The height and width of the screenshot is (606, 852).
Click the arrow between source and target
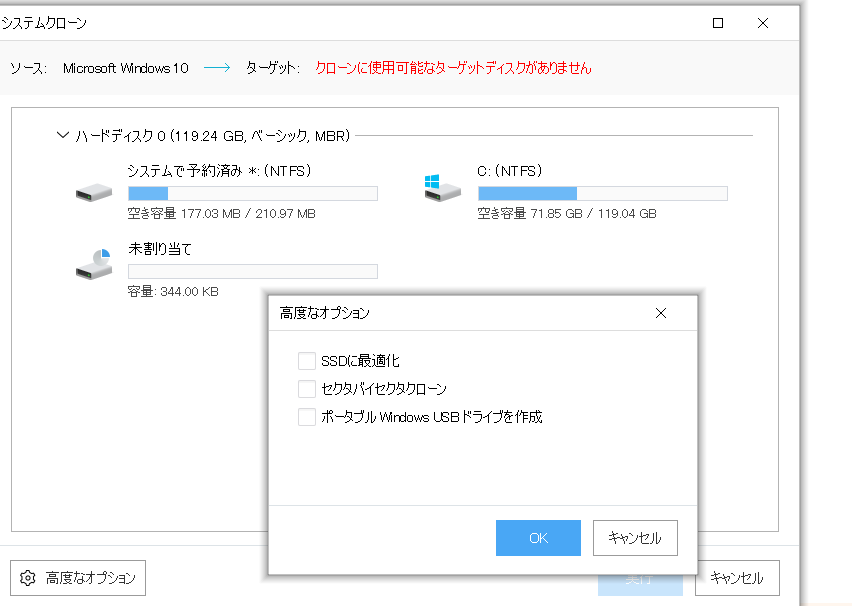[x=217, y=68]
